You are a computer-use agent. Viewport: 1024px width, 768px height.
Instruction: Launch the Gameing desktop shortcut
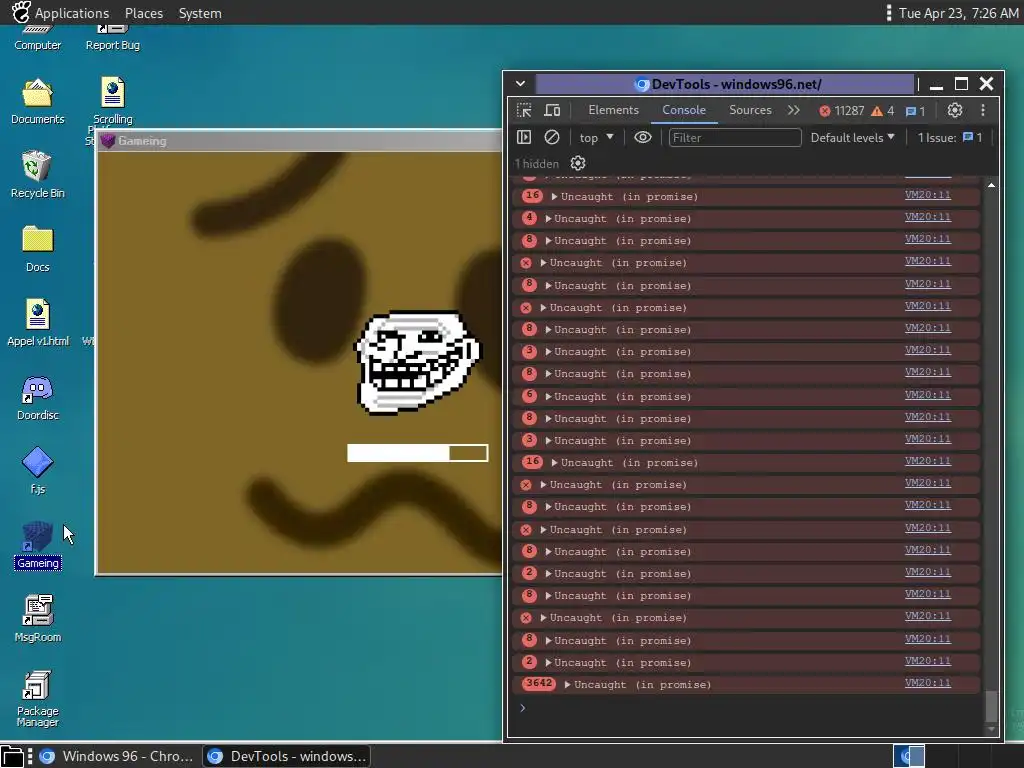(38, 545)
